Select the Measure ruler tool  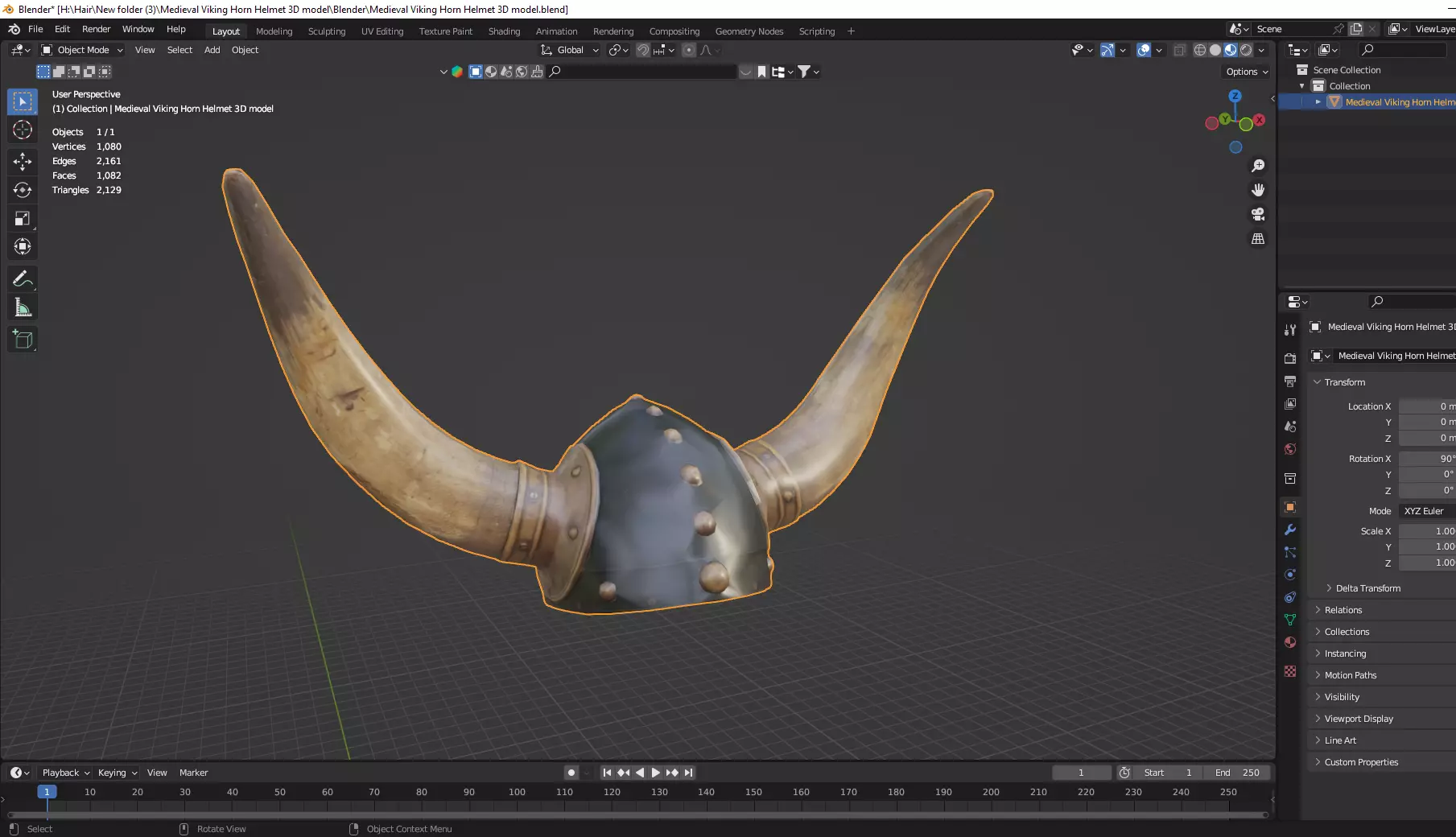[x=23, y=307]
